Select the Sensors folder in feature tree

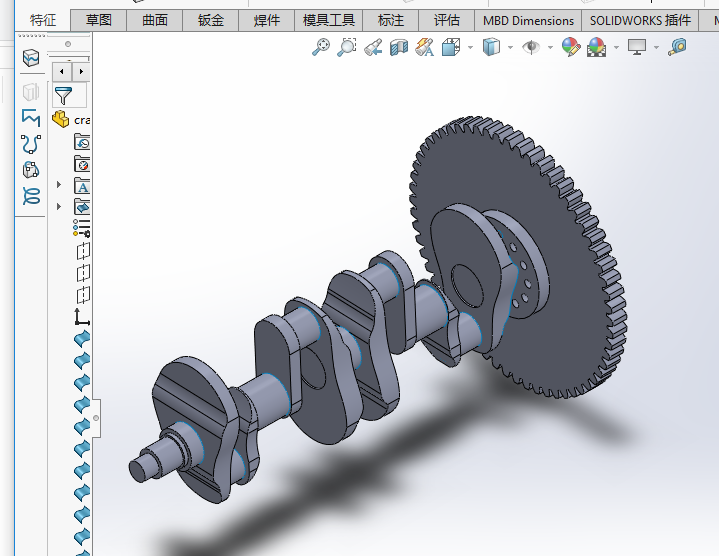82,164
